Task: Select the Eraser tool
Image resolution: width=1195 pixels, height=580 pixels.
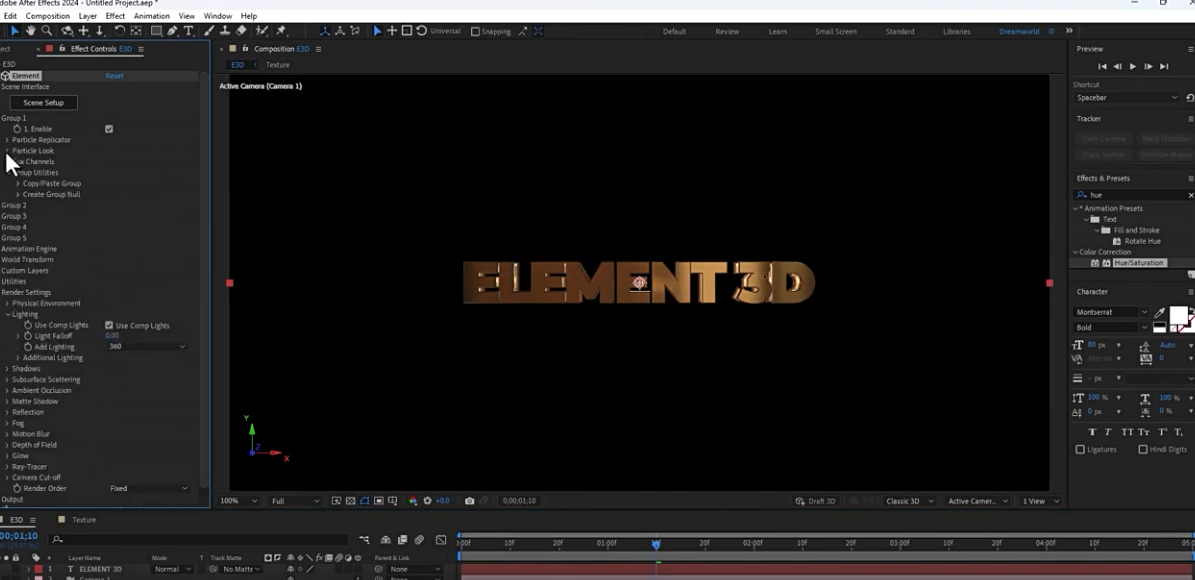Action: click(x=242, y=31)
